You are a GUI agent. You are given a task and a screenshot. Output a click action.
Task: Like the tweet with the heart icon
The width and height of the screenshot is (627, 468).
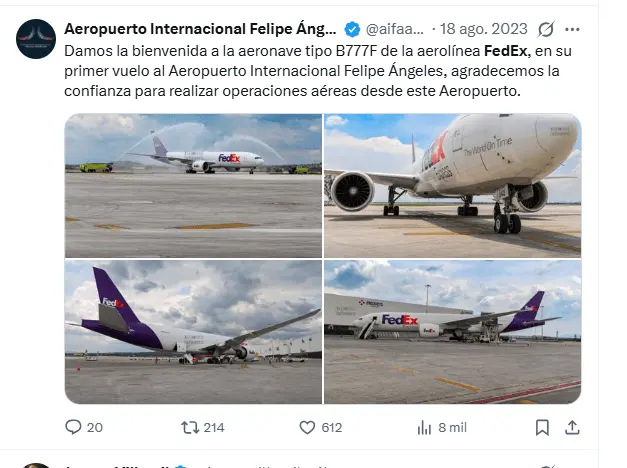pyautogui.click(x=308, y=427)
